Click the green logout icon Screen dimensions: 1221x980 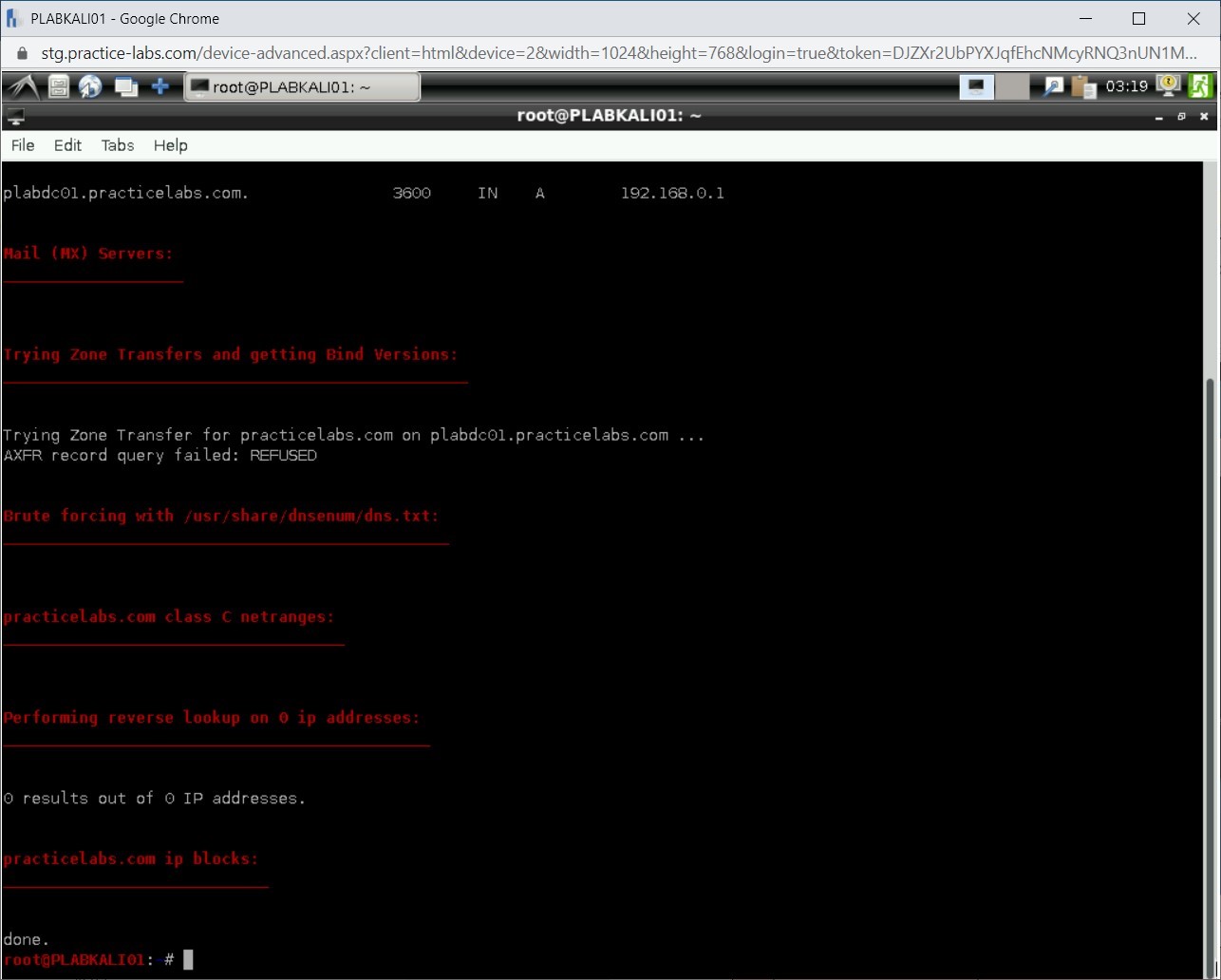click(1200, 86)
